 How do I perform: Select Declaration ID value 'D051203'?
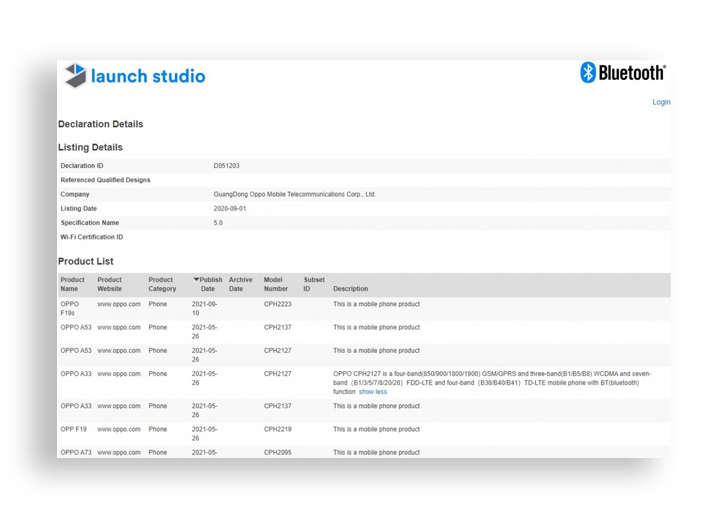coord(227,166)
